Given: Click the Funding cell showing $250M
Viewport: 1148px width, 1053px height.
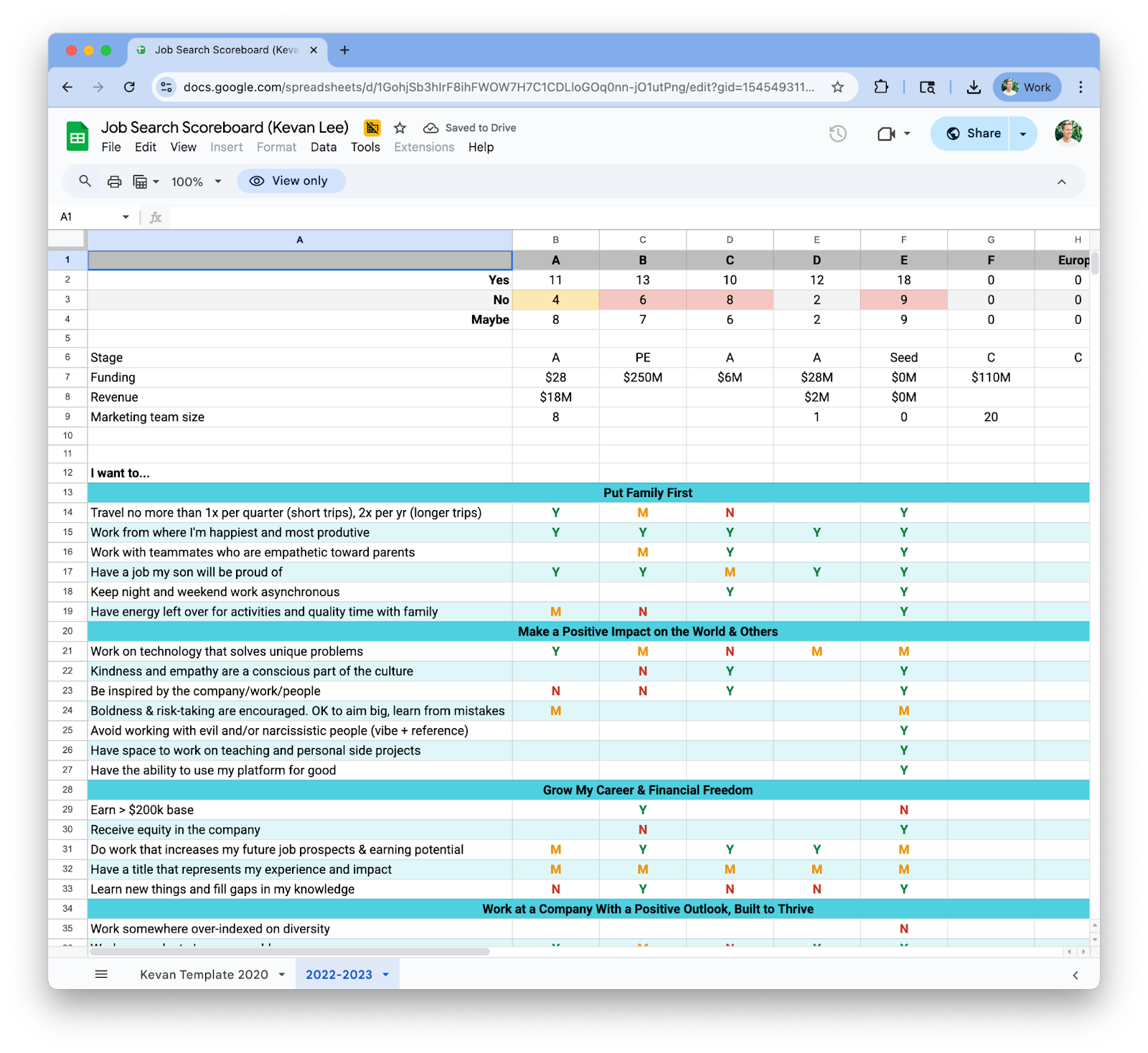Looking at the screenshot, I should (643, 377).
